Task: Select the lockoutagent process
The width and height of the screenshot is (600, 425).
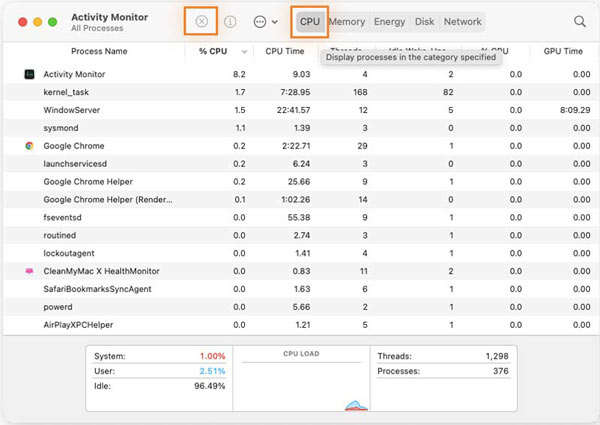Action: [x=300, y=253]
